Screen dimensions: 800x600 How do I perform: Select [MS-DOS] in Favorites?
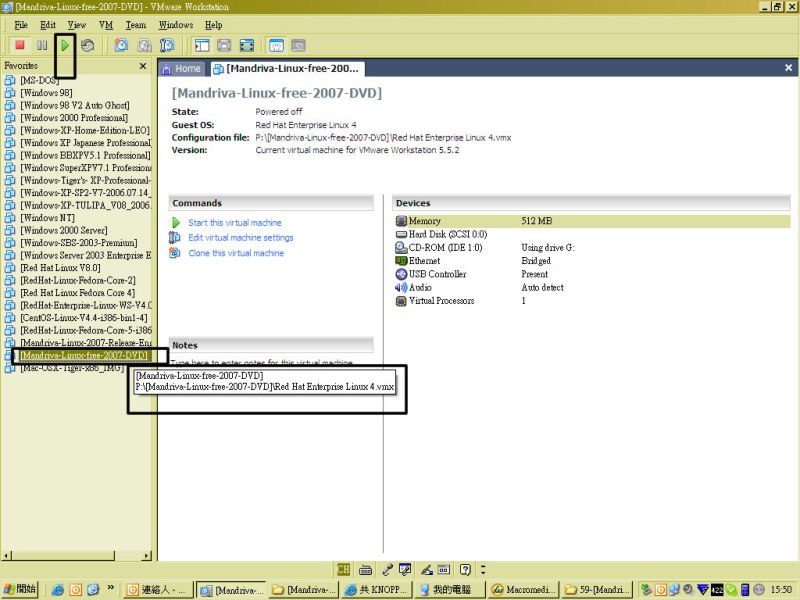click(39, 80)
